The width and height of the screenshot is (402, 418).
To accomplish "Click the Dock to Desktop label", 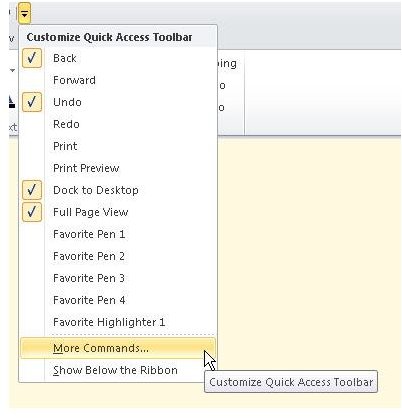I will tap(96, 190).
